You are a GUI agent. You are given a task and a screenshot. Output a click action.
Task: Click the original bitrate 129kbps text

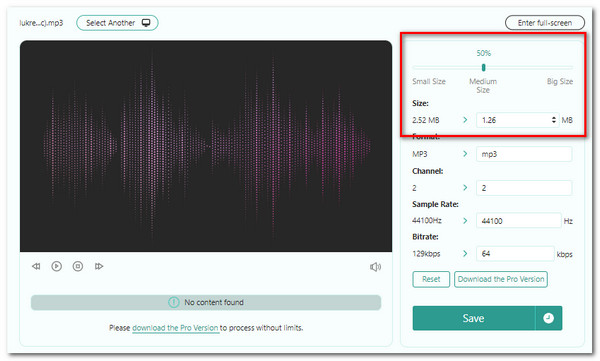click(426, 254)
